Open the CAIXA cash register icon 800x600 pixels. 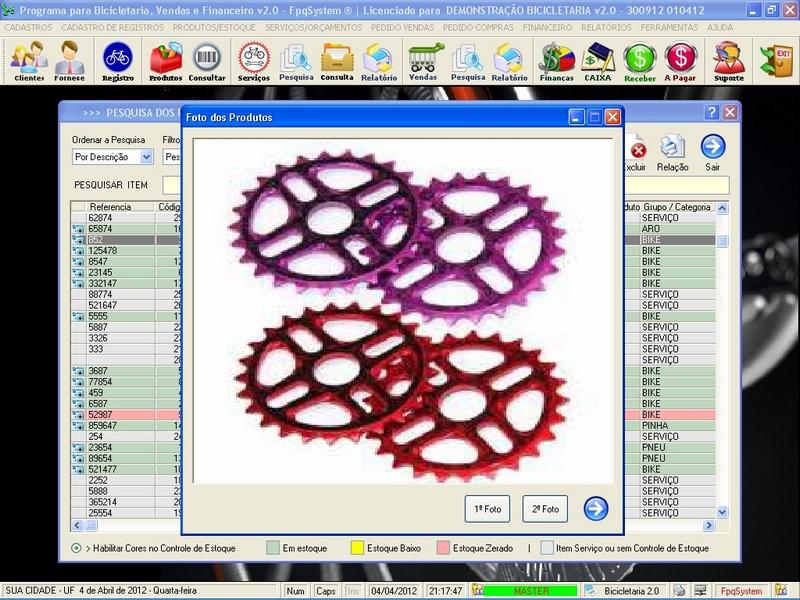(597, 61)
